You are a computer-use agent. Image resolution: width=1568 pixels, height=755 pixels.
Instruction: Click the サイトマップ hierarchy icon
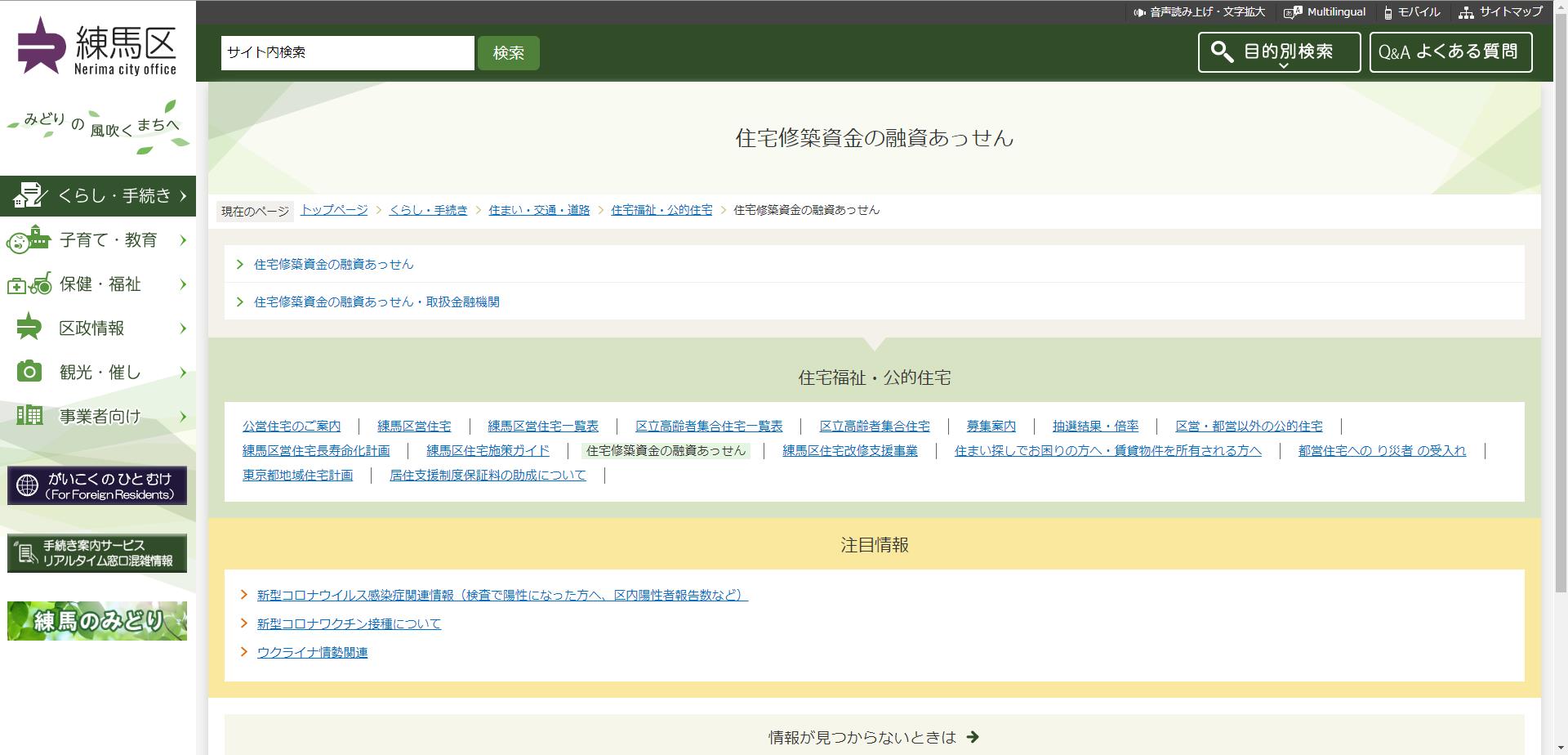(x=1466, y=12)
